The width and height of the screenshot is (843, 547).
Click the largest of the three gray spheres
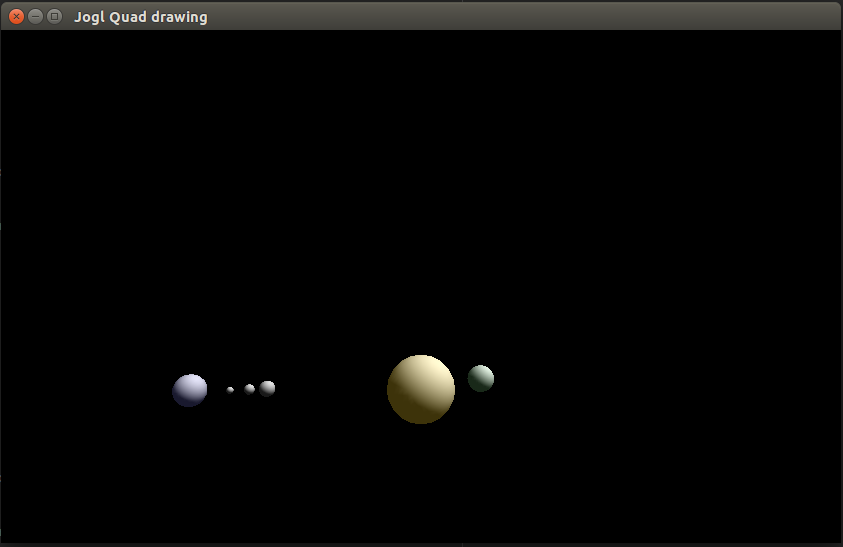coord(267,388)
